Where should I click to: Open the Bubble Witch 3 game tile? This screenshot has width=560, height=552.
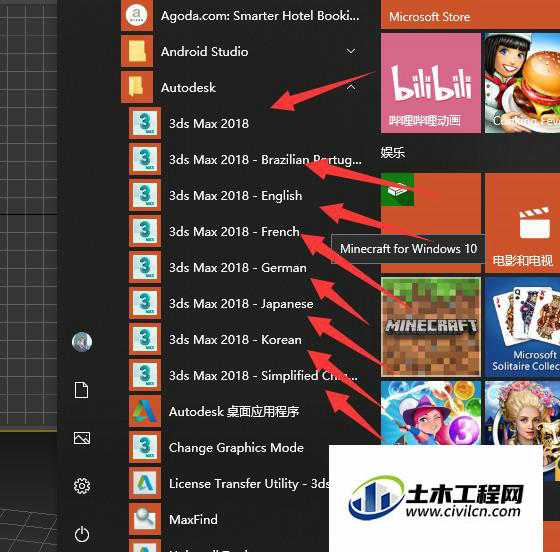coord(431,413)
